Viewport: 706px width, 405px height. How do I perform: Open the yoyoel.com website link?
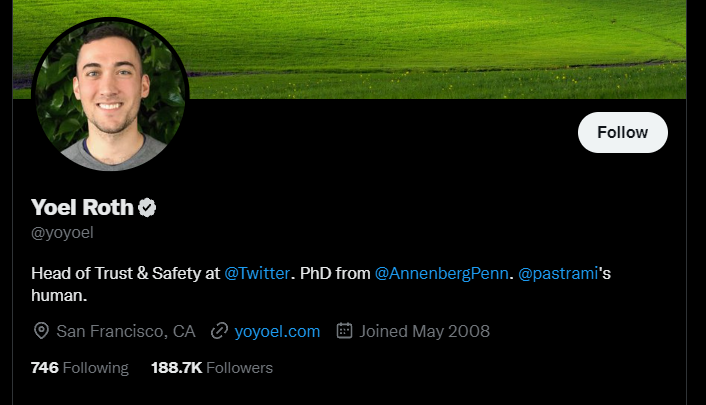[x=277, y=332]
